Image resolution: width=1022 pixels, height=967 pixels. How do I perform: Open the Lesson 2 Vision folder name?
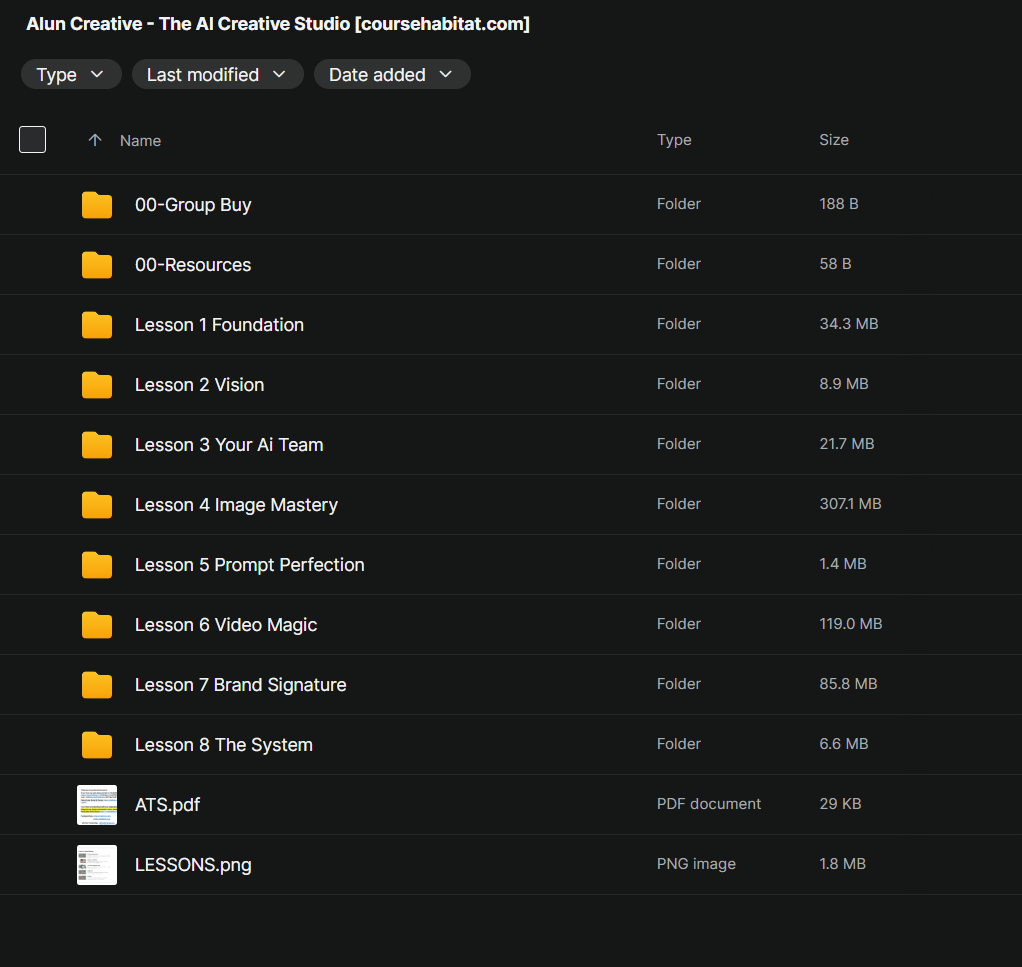(199, 385)
